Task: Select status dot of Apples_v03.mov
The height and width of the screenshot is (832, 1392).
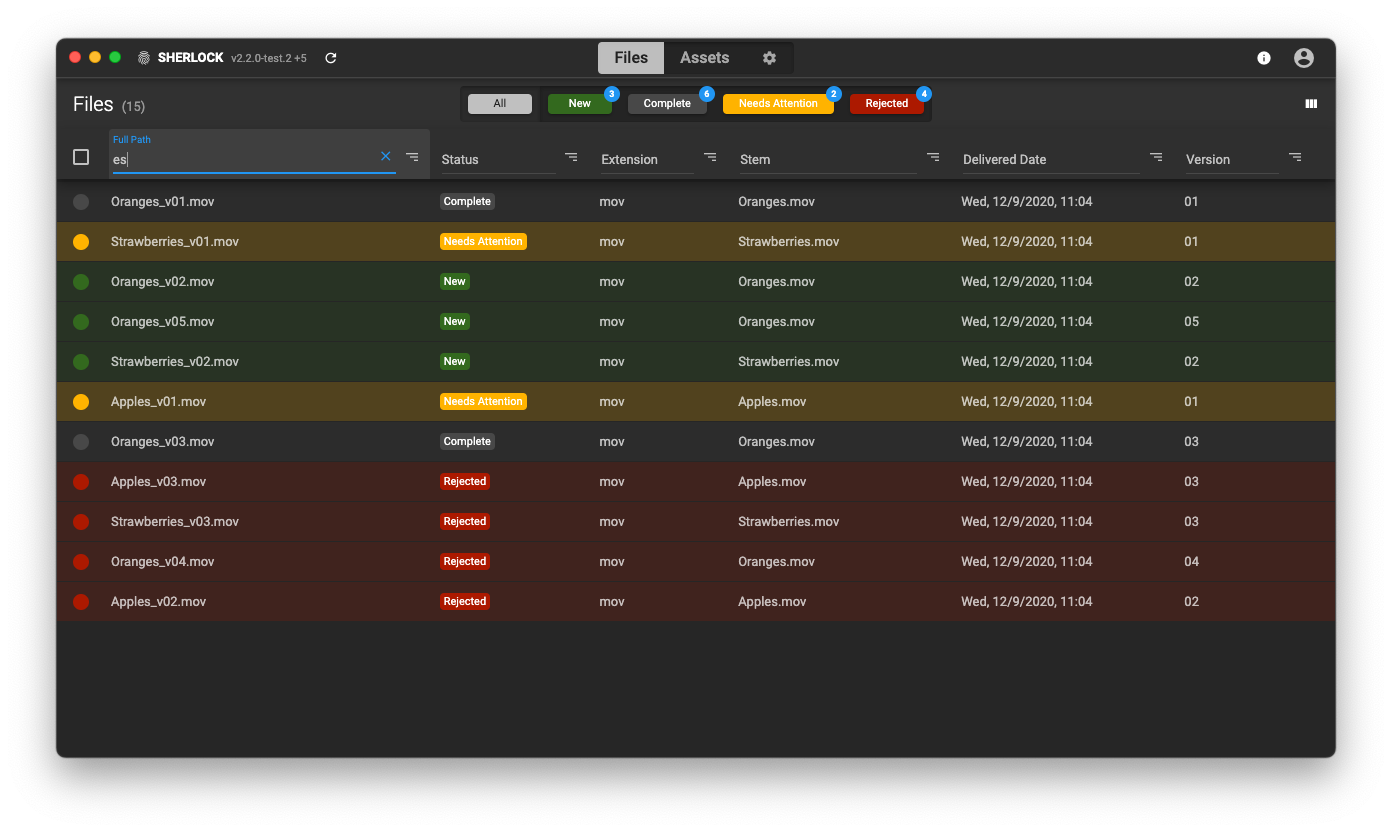Action: coord(81,482)
